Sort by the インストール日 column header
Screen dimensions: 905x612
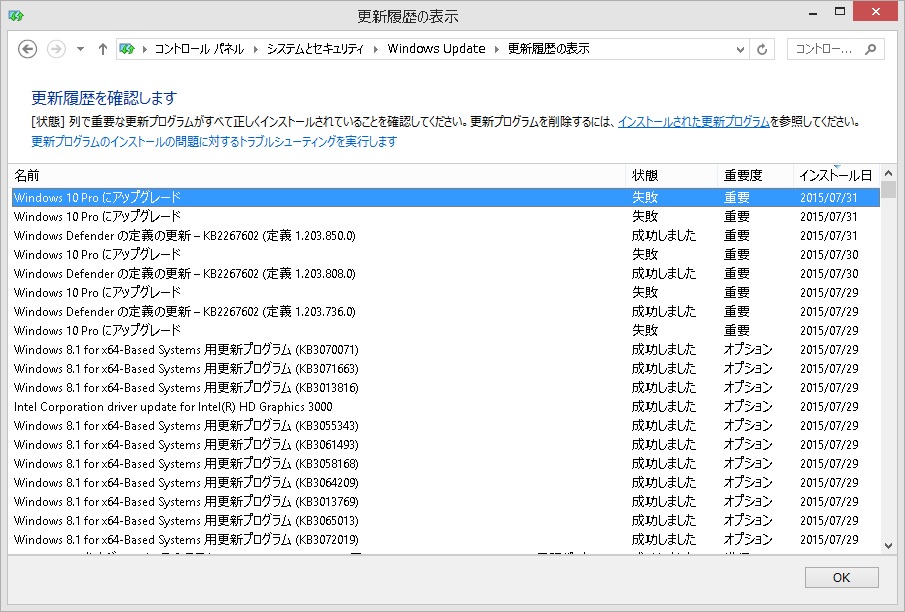836,176
